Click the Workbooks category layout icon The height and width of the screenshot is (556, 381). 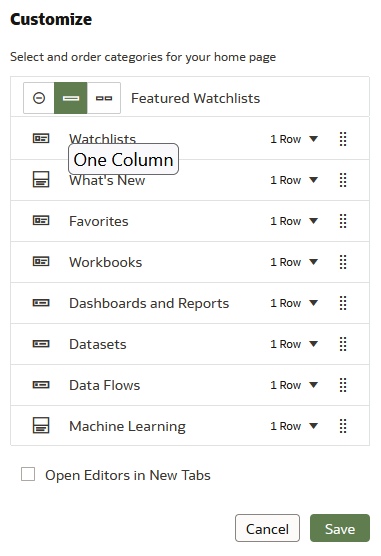click(41, 262)
